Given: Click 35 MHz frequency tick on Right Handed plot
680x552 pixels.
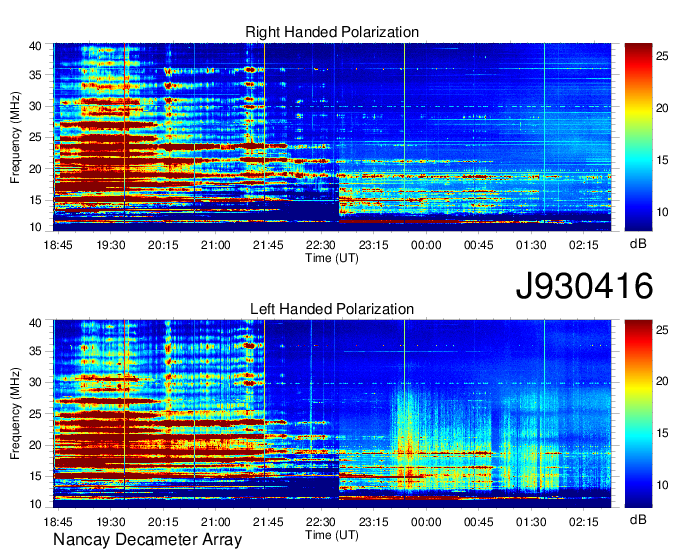Looking at the screenshot, I should (x=35, y=75).
